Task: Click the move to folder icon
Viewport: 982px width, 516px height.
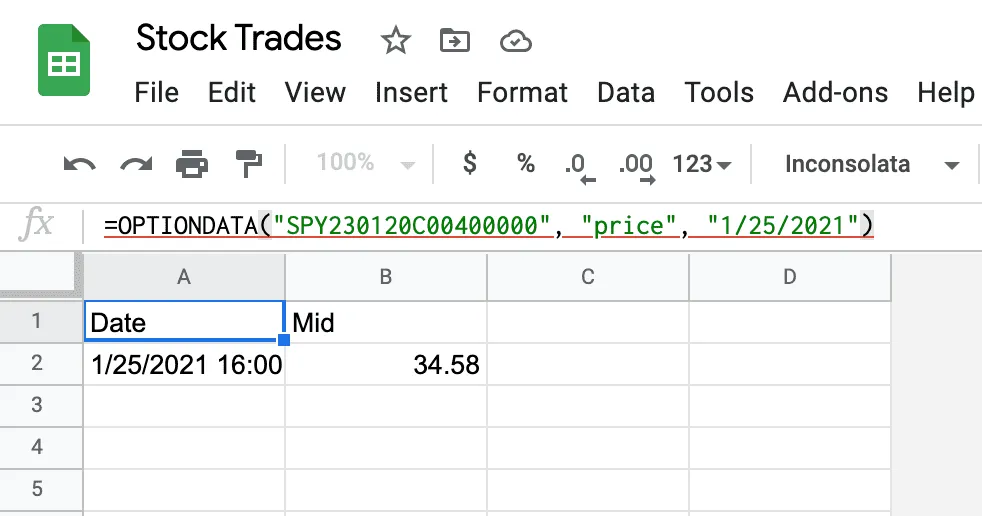Action: point(455,41)
